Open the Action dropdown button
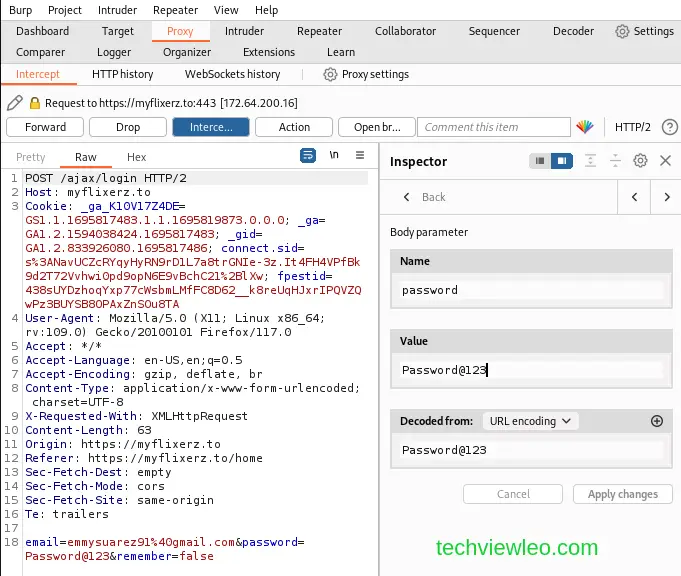Image resolution: width=681 pixels, height=576 pixels. click(294, 127)
